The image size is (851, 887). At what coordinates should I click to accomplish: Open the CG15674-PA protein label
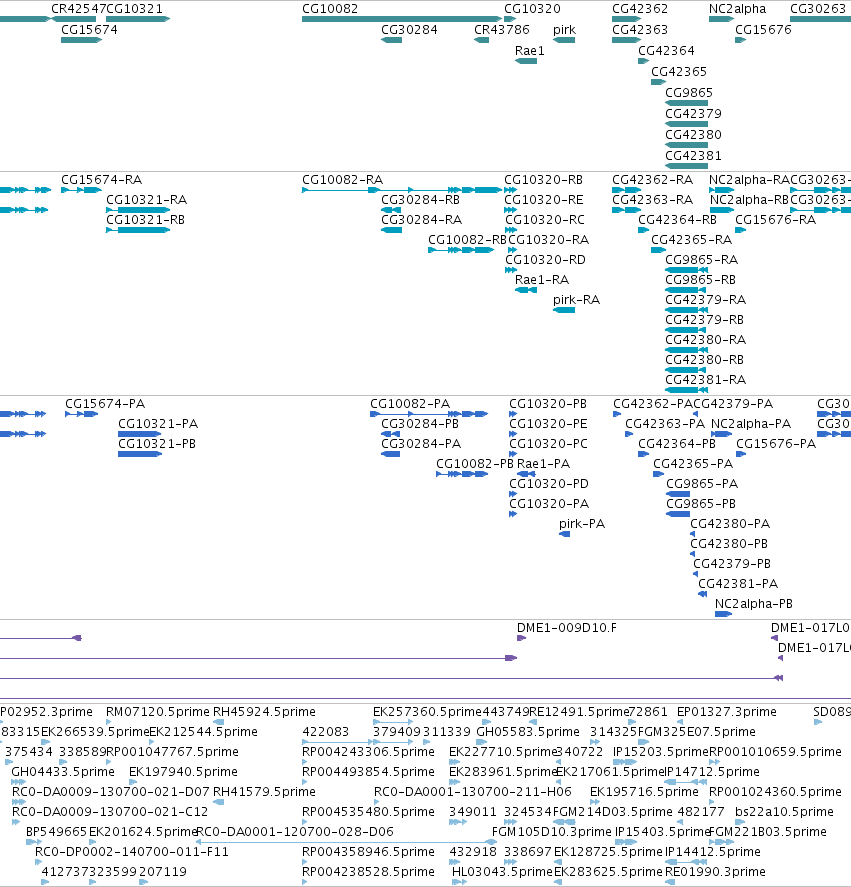coord(105,404)
